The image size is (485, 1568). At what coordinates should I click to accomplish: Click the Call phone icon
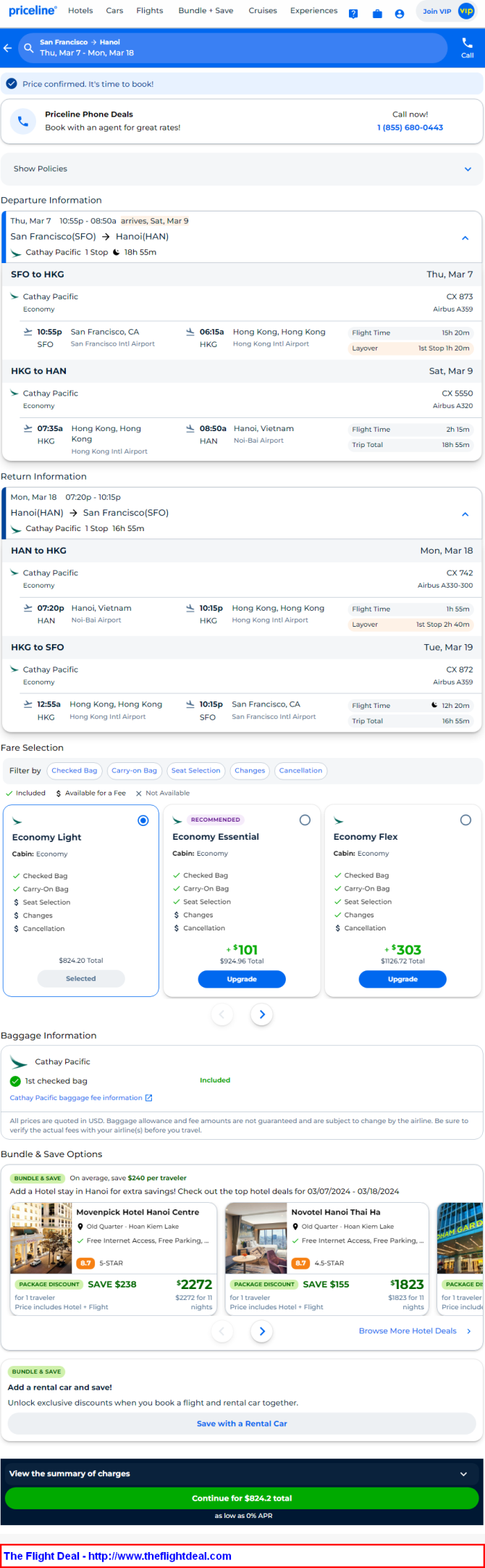click(x=468, y=43)
